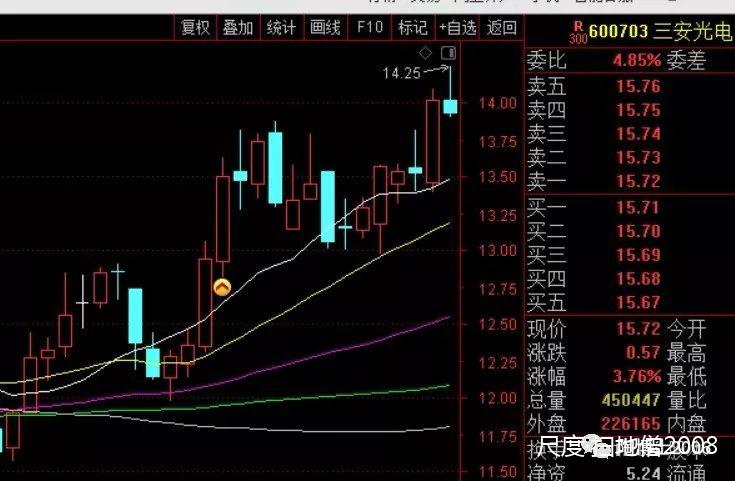Select 卖三 price 15.74
735x481 pixels.
(638, 134)
